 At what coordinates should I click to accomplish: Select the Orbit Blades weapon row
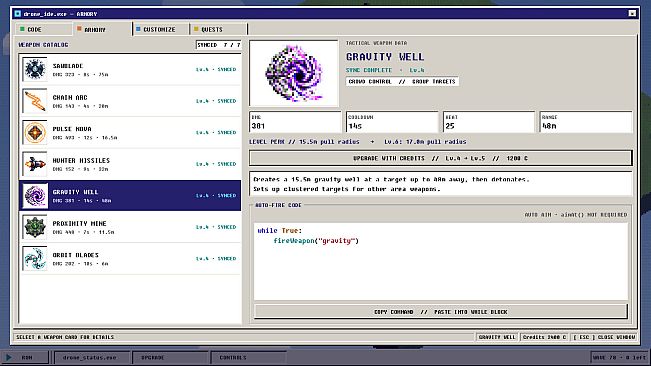pos(130,259)
